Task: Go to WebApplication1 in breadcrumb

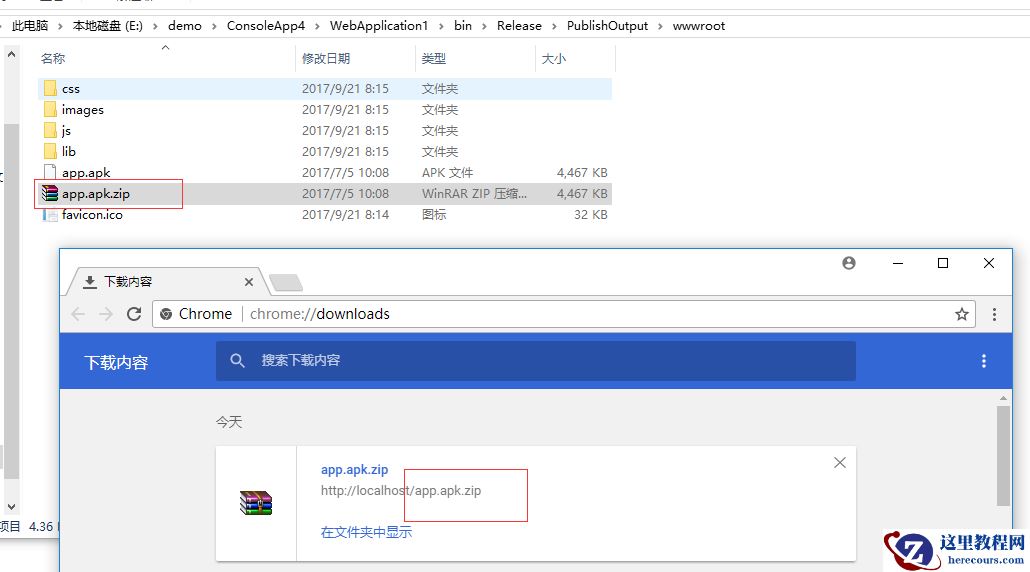Action: 378,26
